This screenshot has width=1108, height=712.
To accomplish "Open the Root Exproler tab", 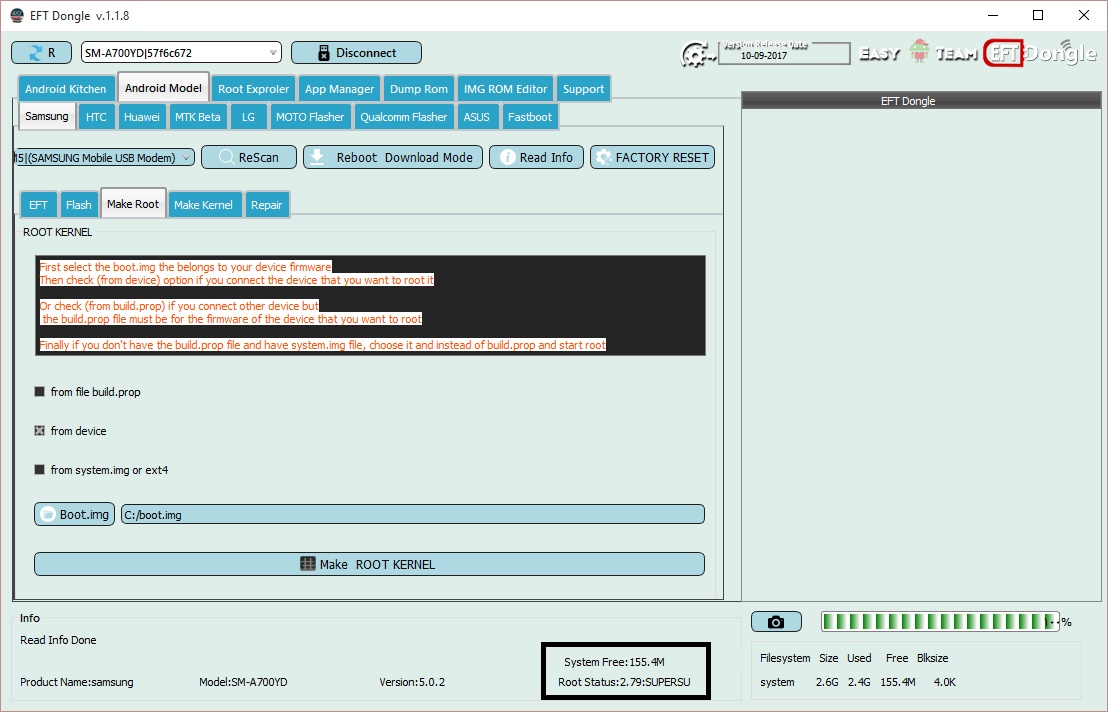I will [x=254, y=89].
